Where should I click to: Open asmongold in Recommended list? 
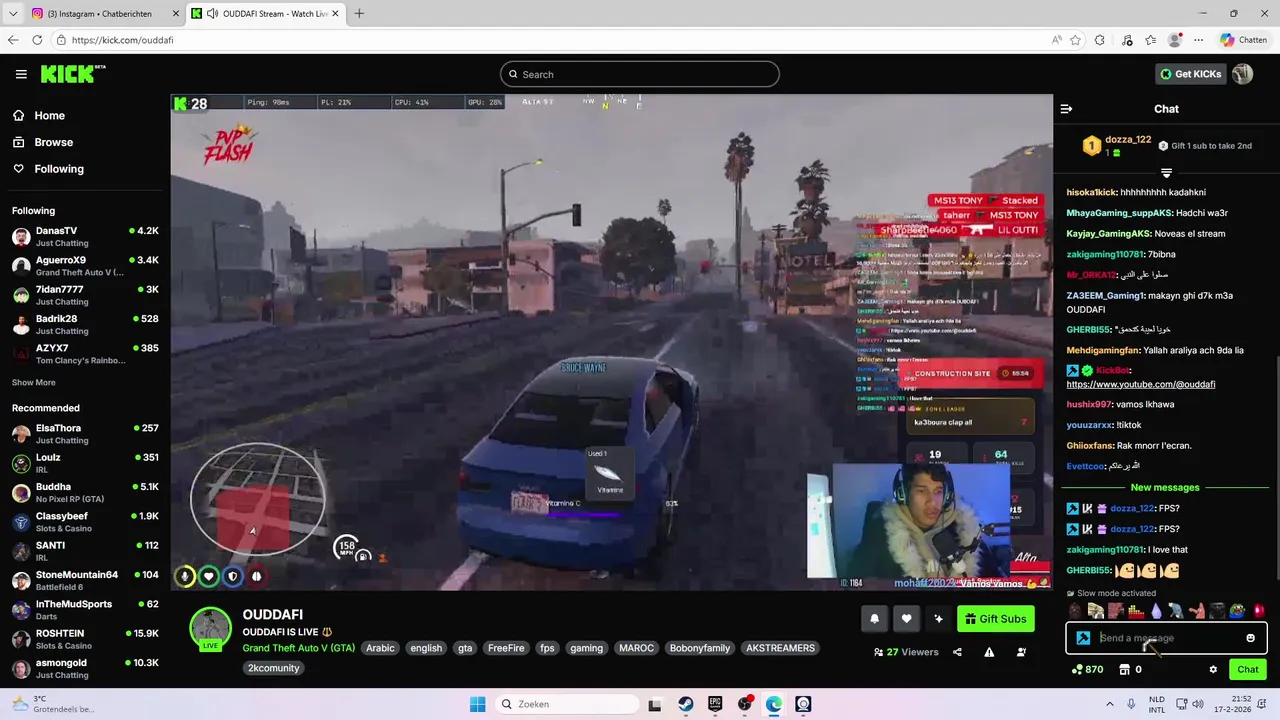point(85,669)
